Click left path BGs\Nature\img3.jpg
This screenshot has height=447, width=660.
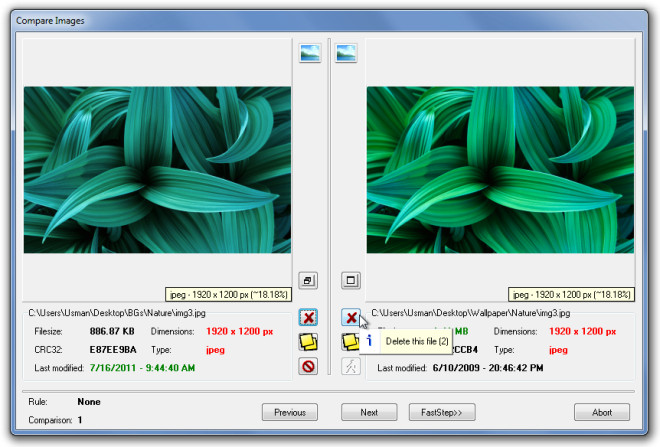click(x=117, y=313)
